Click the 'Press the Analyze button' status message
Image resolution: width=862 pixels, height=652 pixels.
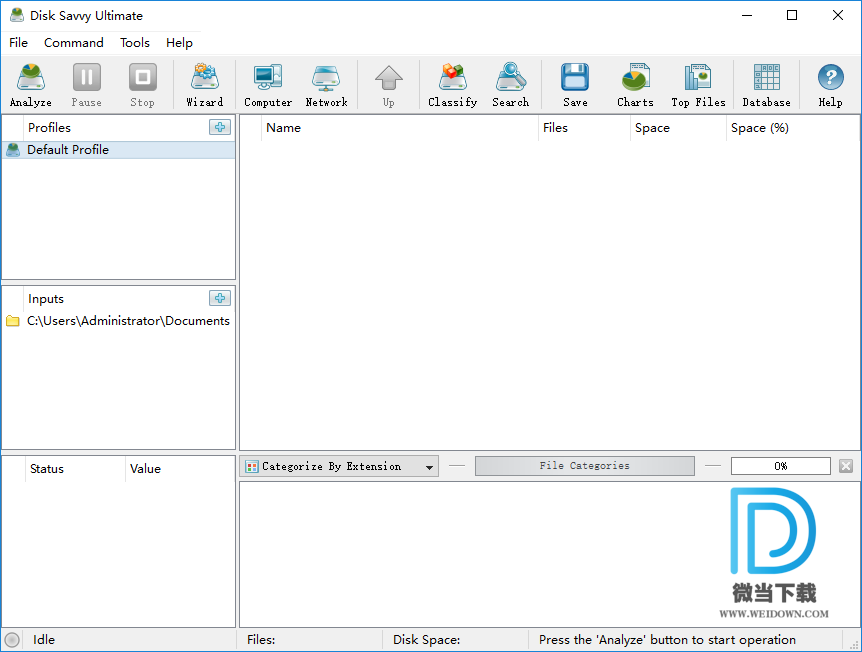tap(667, 640)
